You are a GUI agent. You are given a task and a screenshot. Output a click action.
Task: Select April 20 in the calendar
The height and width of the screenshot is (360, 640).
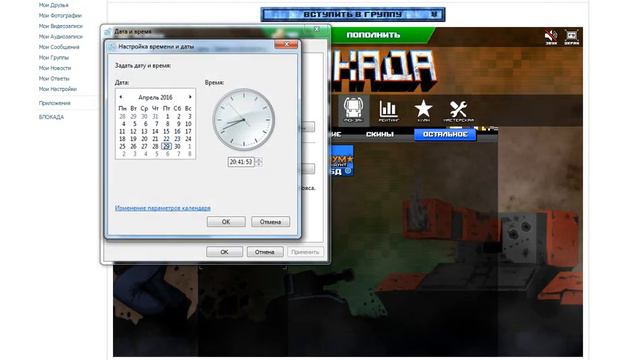point(144,139)
